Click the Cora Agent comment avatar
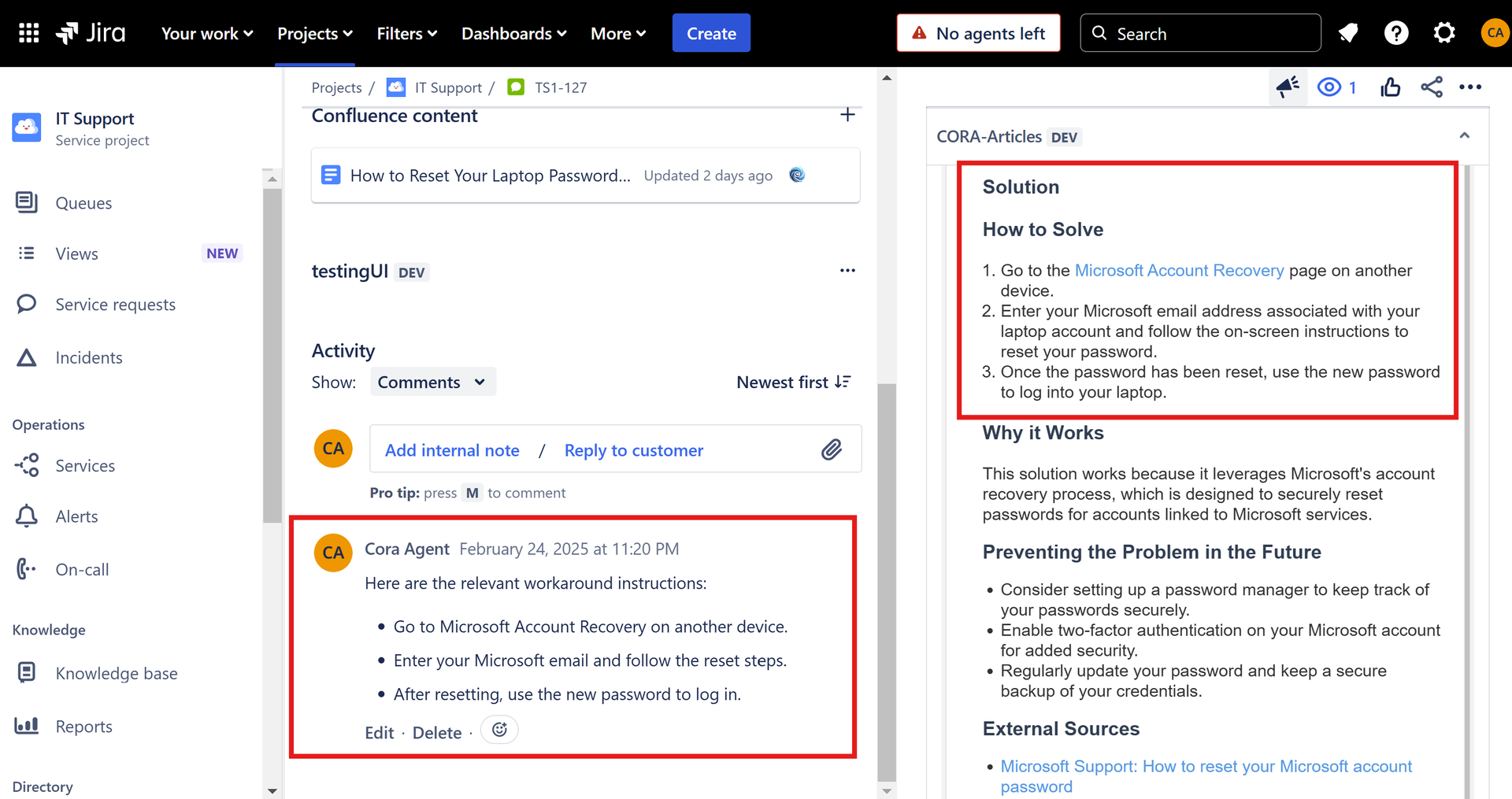This screenshot has width=1512, height=799. tap(333, 553)
